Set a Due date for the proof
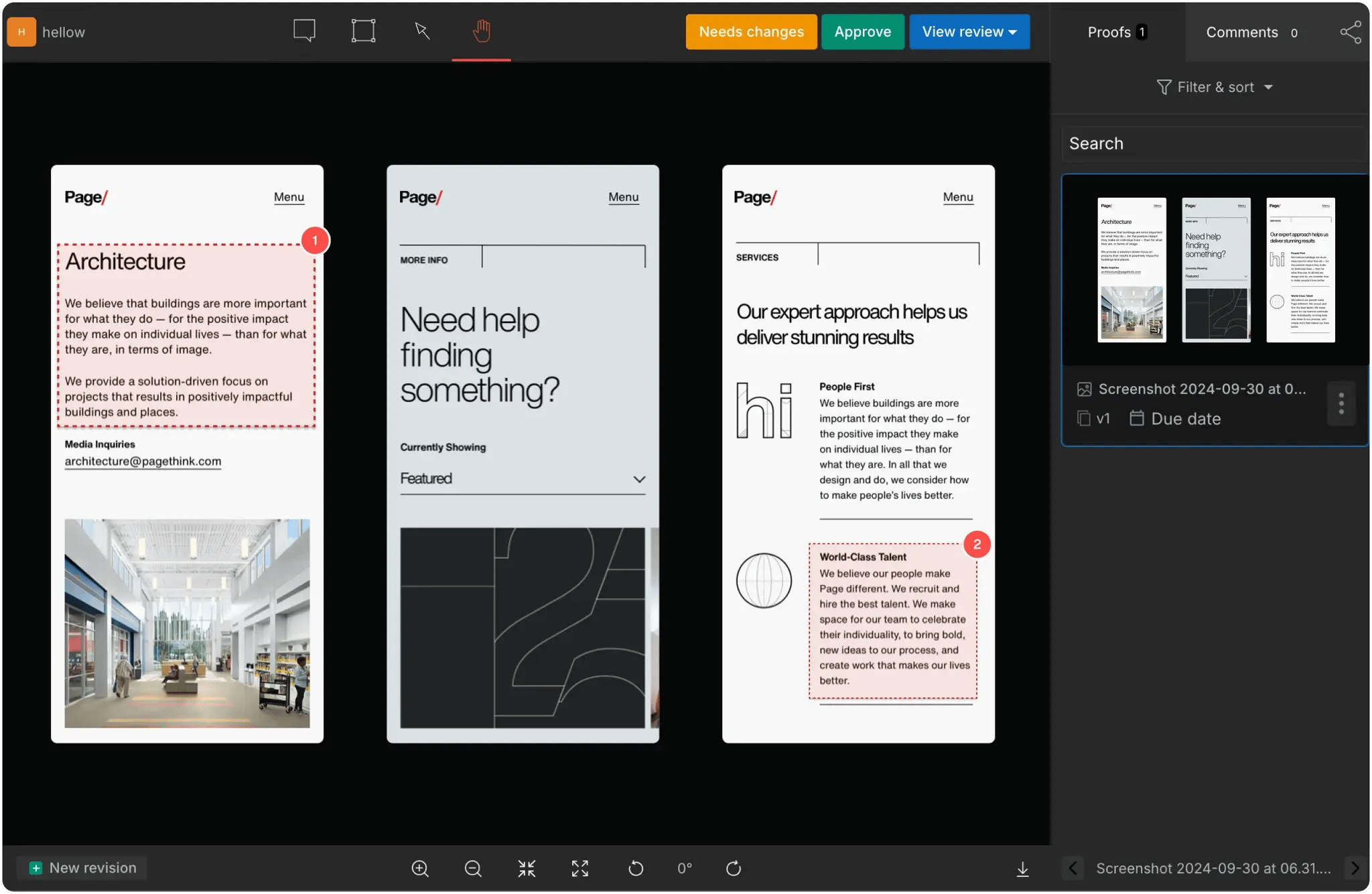 point(1185,418)
